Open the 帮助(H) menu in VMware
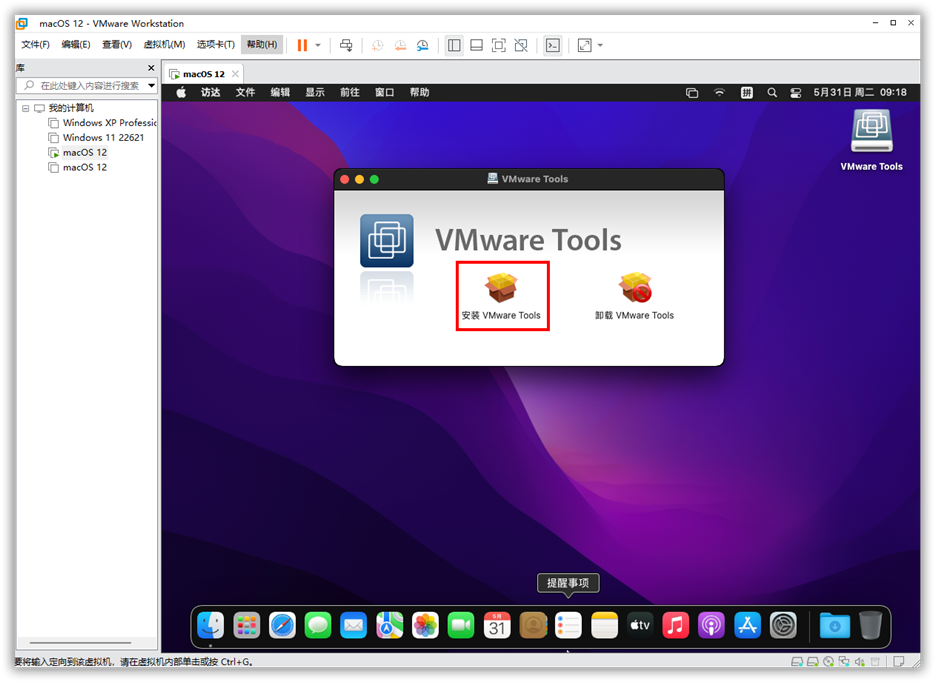 coord(262,45)
